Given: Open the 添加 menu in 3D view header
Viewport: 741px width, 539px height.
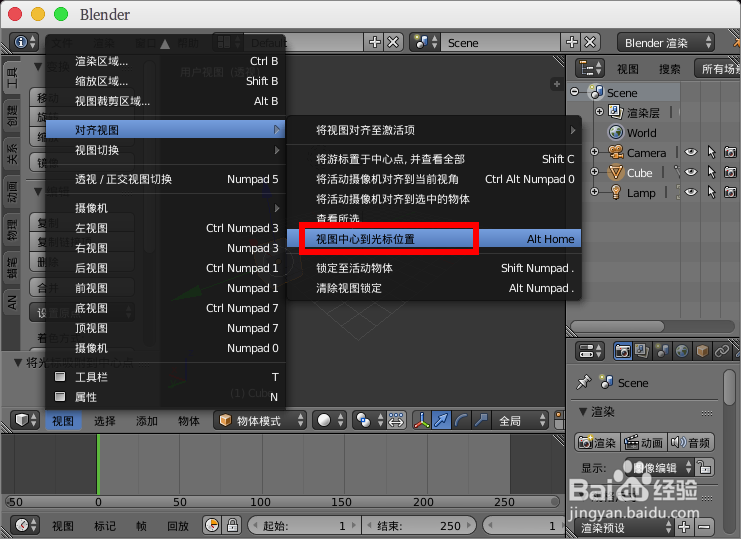Looking at the screenshot, I should (x=146, y=420).
